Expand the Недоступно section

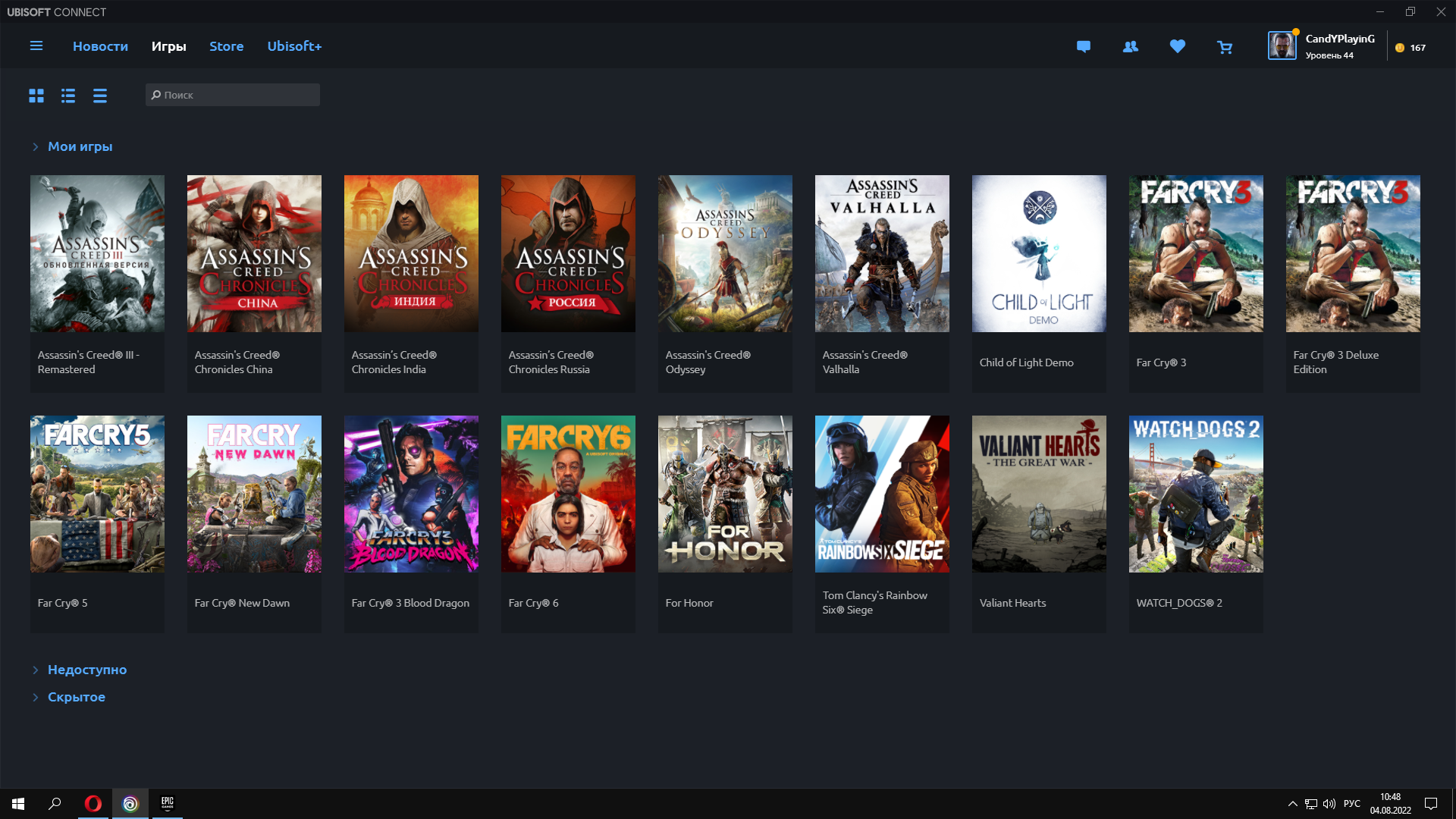click(35, 670)
